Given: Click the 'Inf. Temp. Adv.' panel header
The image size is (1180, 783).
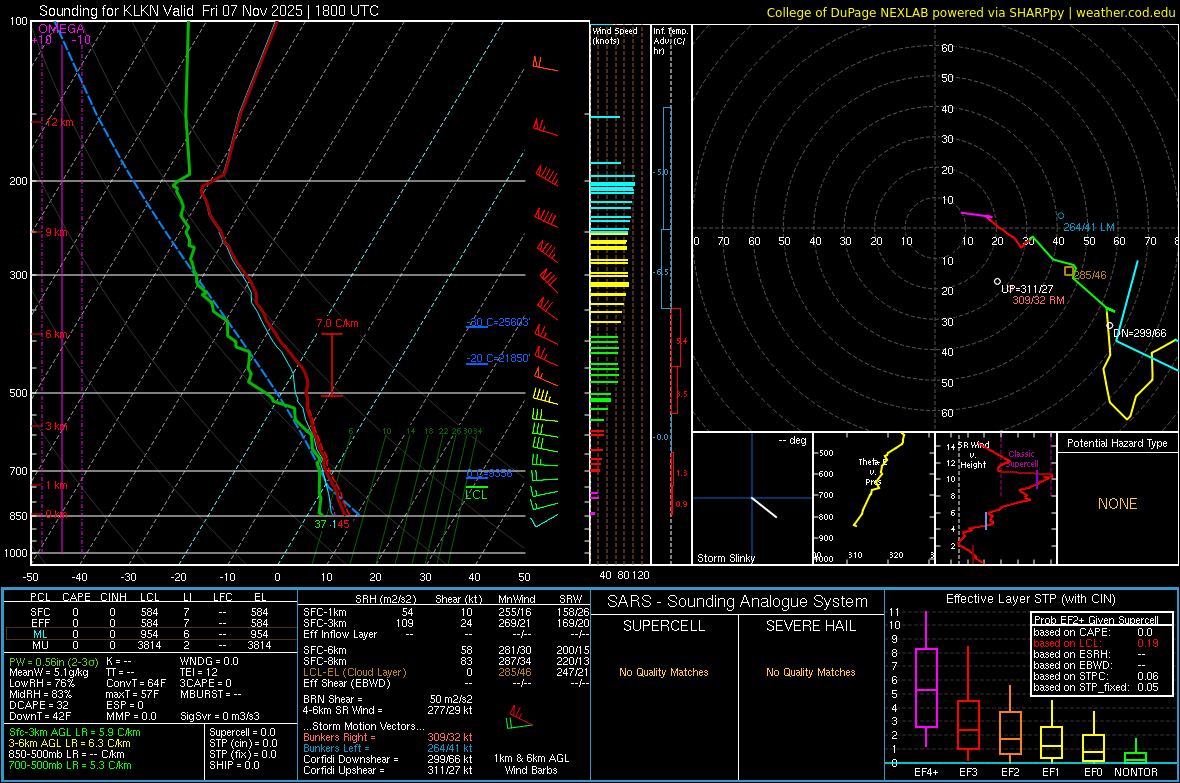Looking at the screenshot, I should tap(671, 41).
